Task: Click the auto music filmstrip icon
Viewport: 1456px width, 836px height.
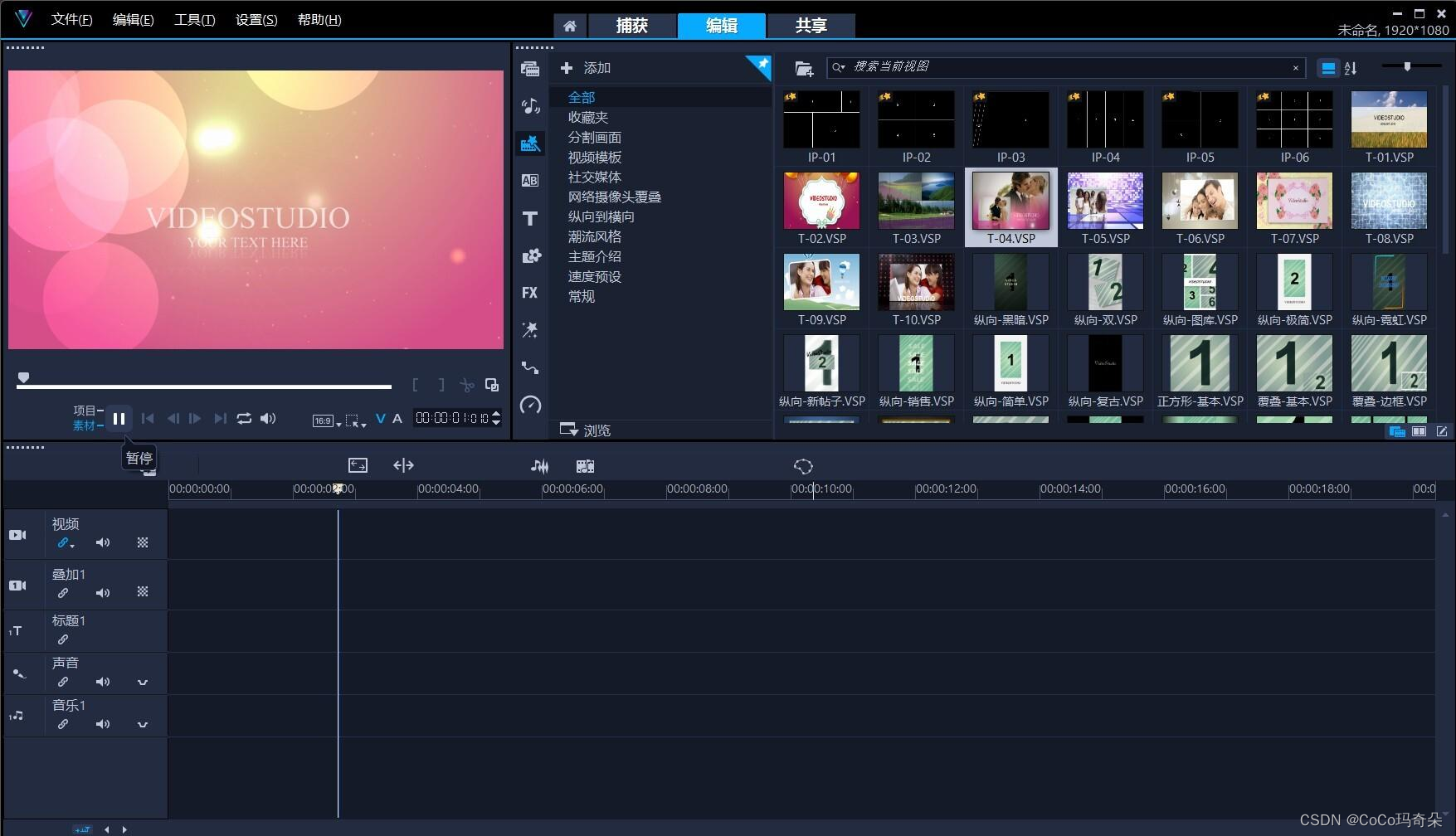Action: 585,466
